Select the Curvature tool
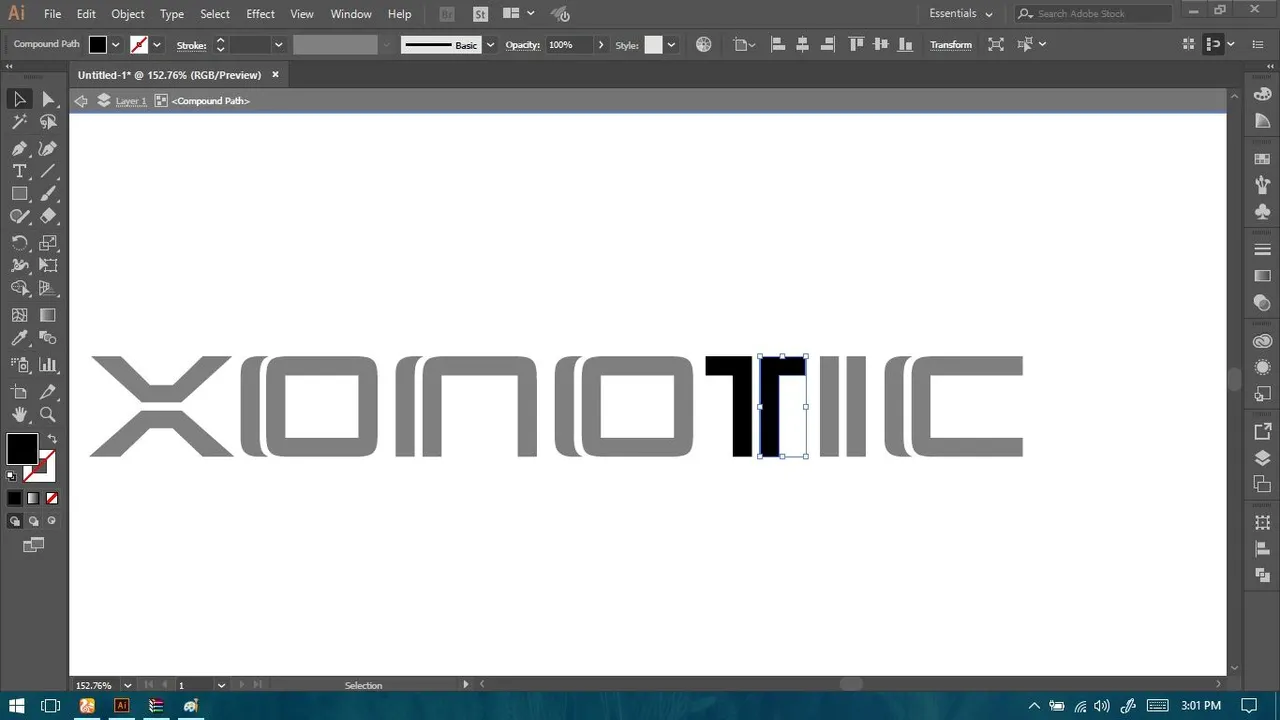This screenshot has width=1280, height=720. point(48,148)
